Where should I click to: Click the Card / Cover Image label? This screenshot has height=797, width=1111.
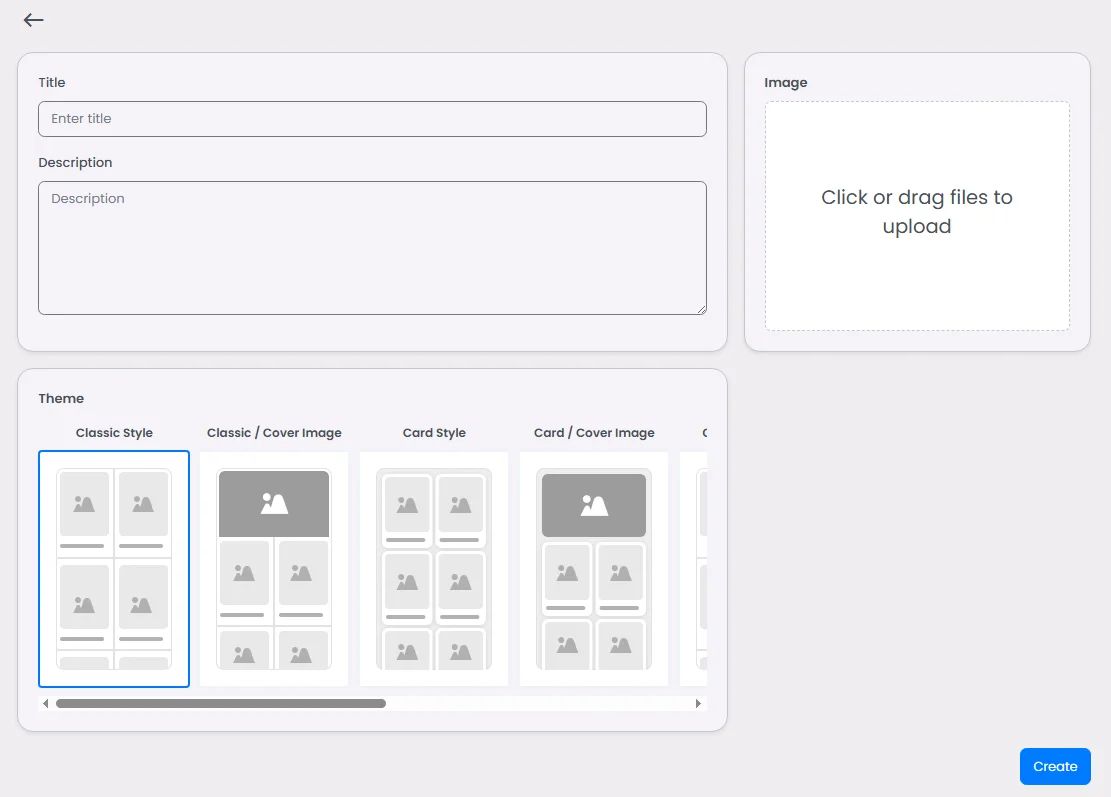click(594, 433)
